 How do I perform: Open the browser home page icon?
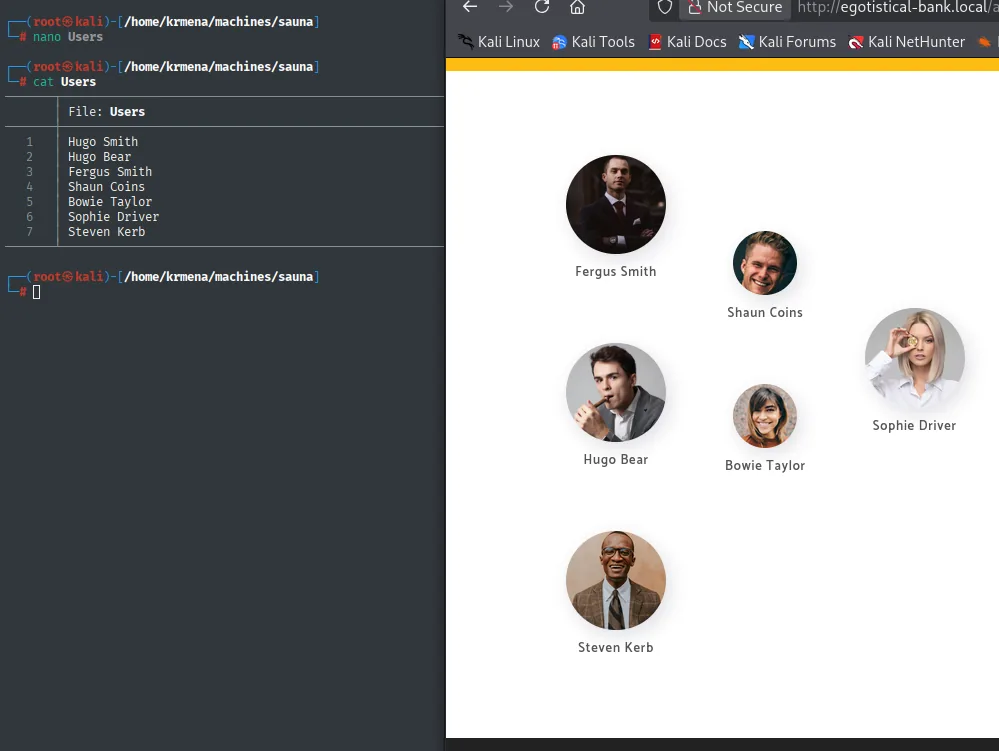pos(577,7)
